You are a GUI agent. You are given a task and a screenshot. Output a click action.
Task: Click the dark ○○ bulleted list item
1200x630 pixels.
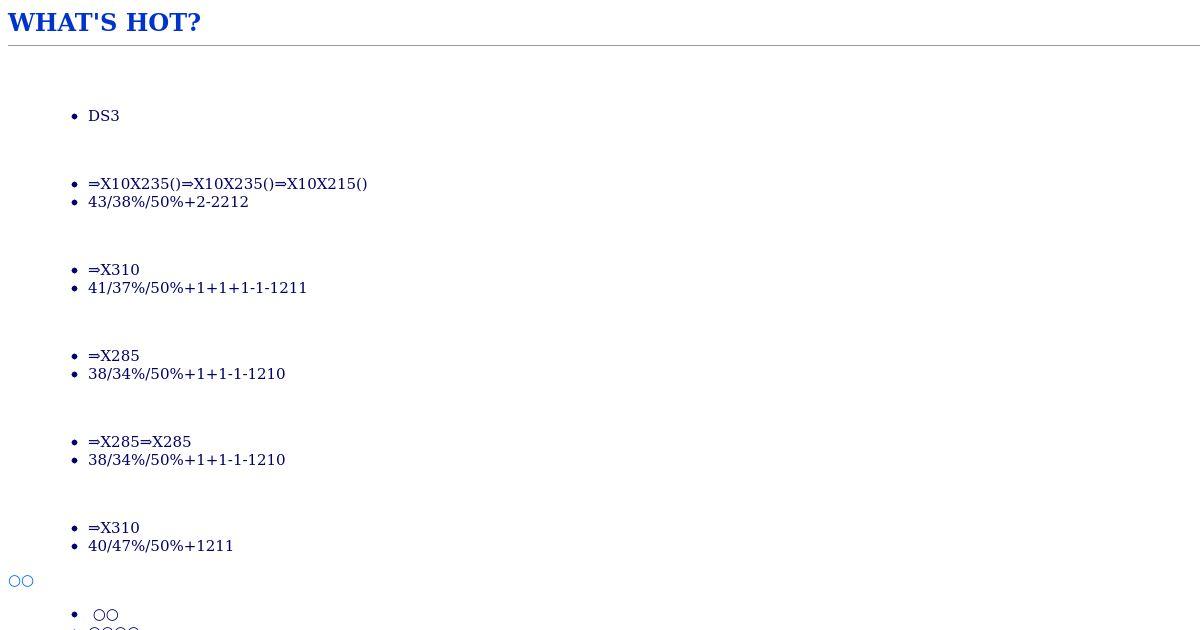click(x=106, y=615)
